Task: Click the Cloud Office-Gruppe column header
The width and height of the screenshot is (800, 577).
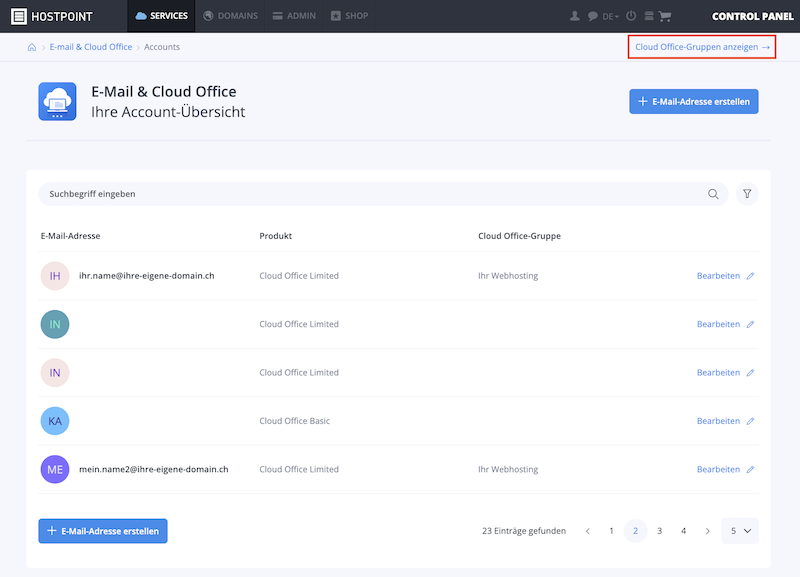Action: [x=519, y=236]
